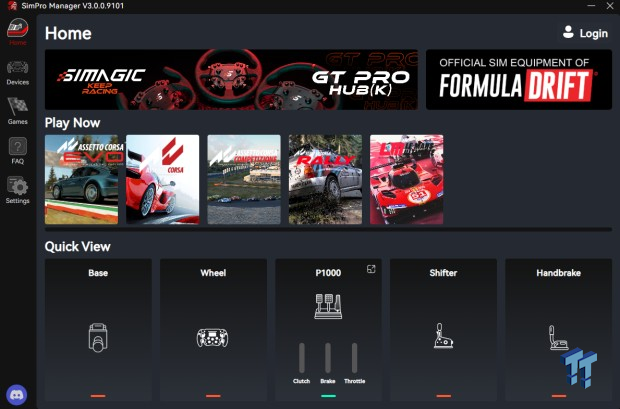Click the Handbrake device icon
The image size is (620, 409).
(558, 337)
